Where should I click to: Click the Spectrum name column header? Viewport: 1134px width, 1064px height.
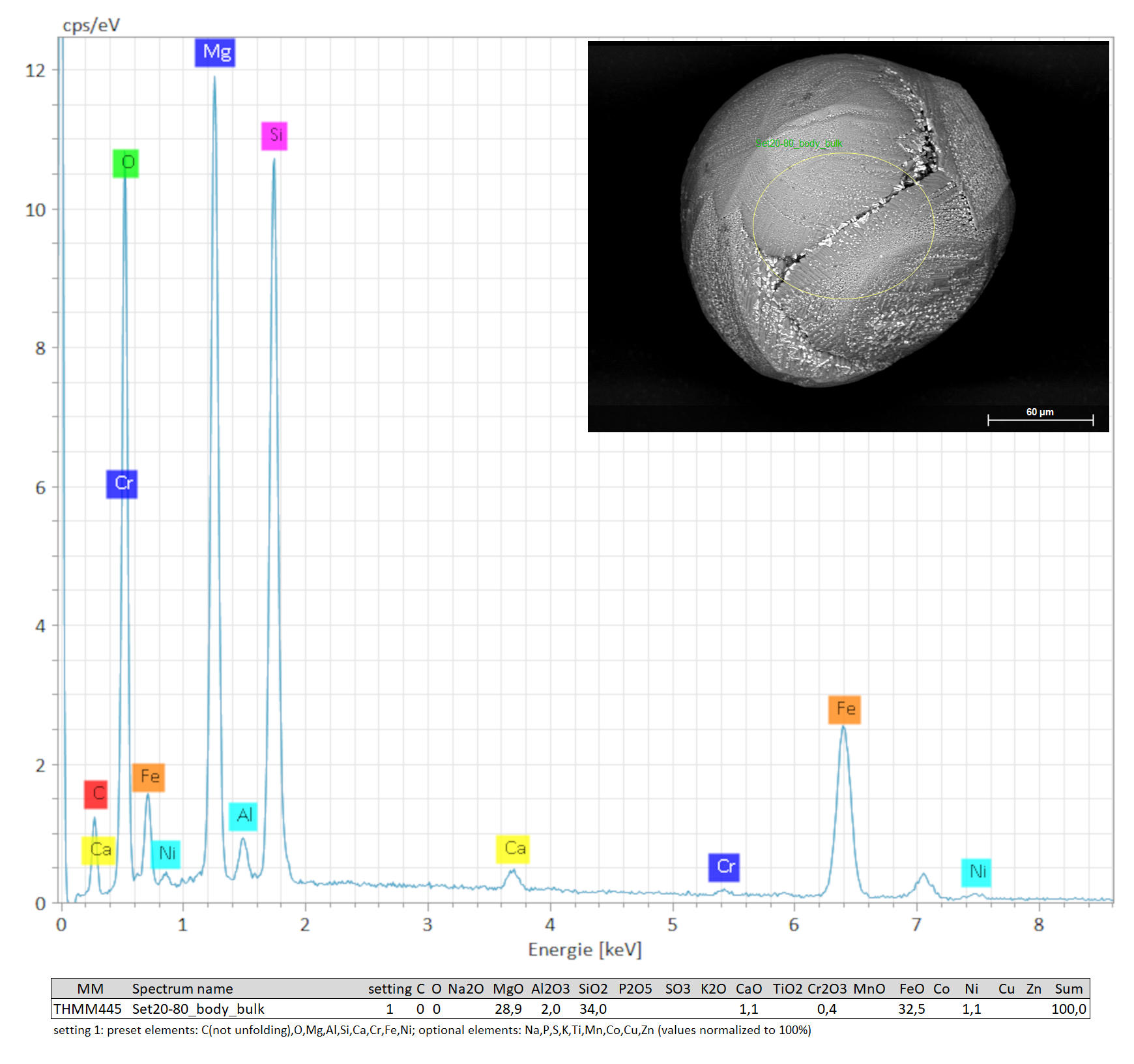coord(182,988)
